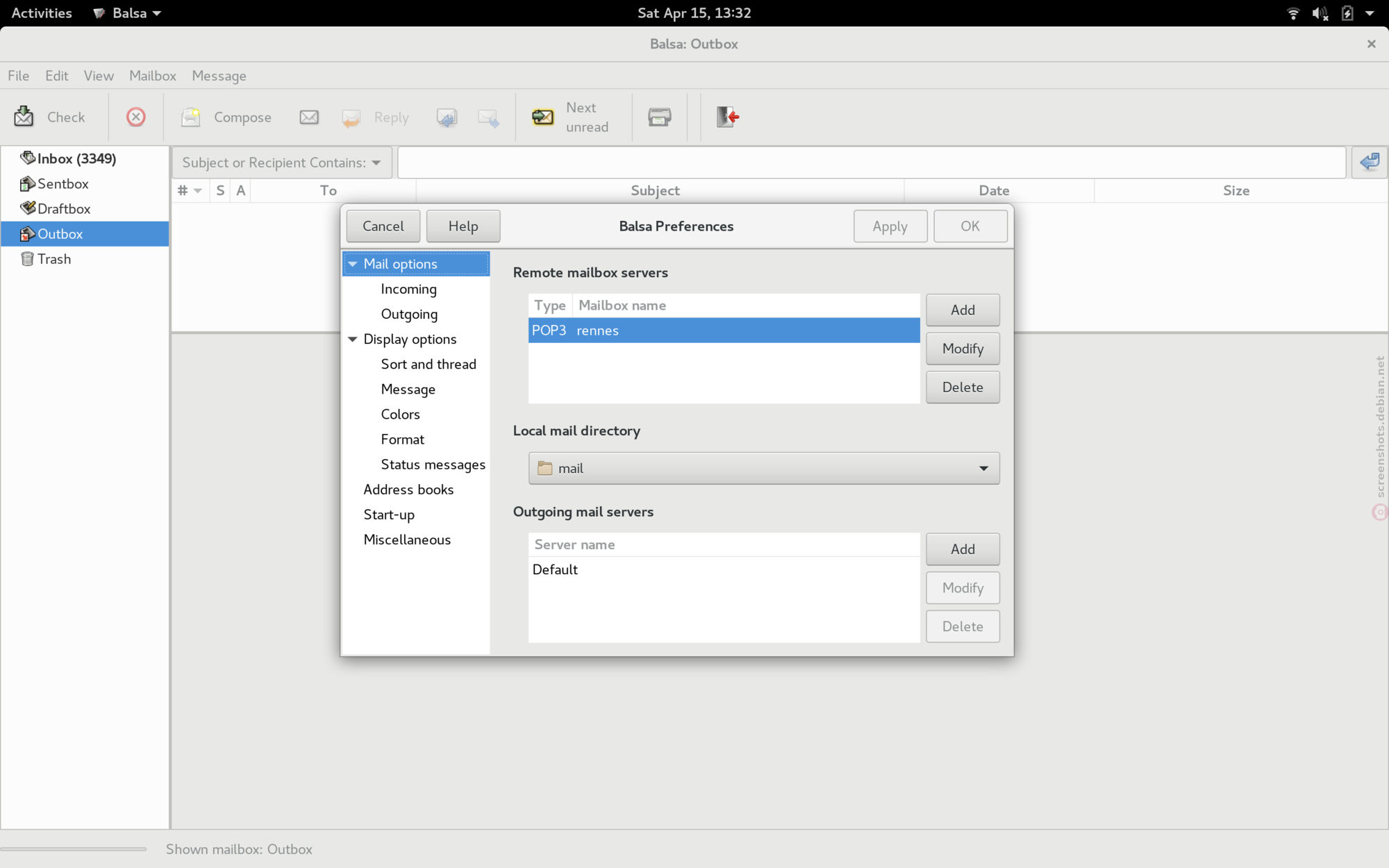The image size is (1389, 868).
Task: Open the Local mail directory dropdown
Action: 764,468
